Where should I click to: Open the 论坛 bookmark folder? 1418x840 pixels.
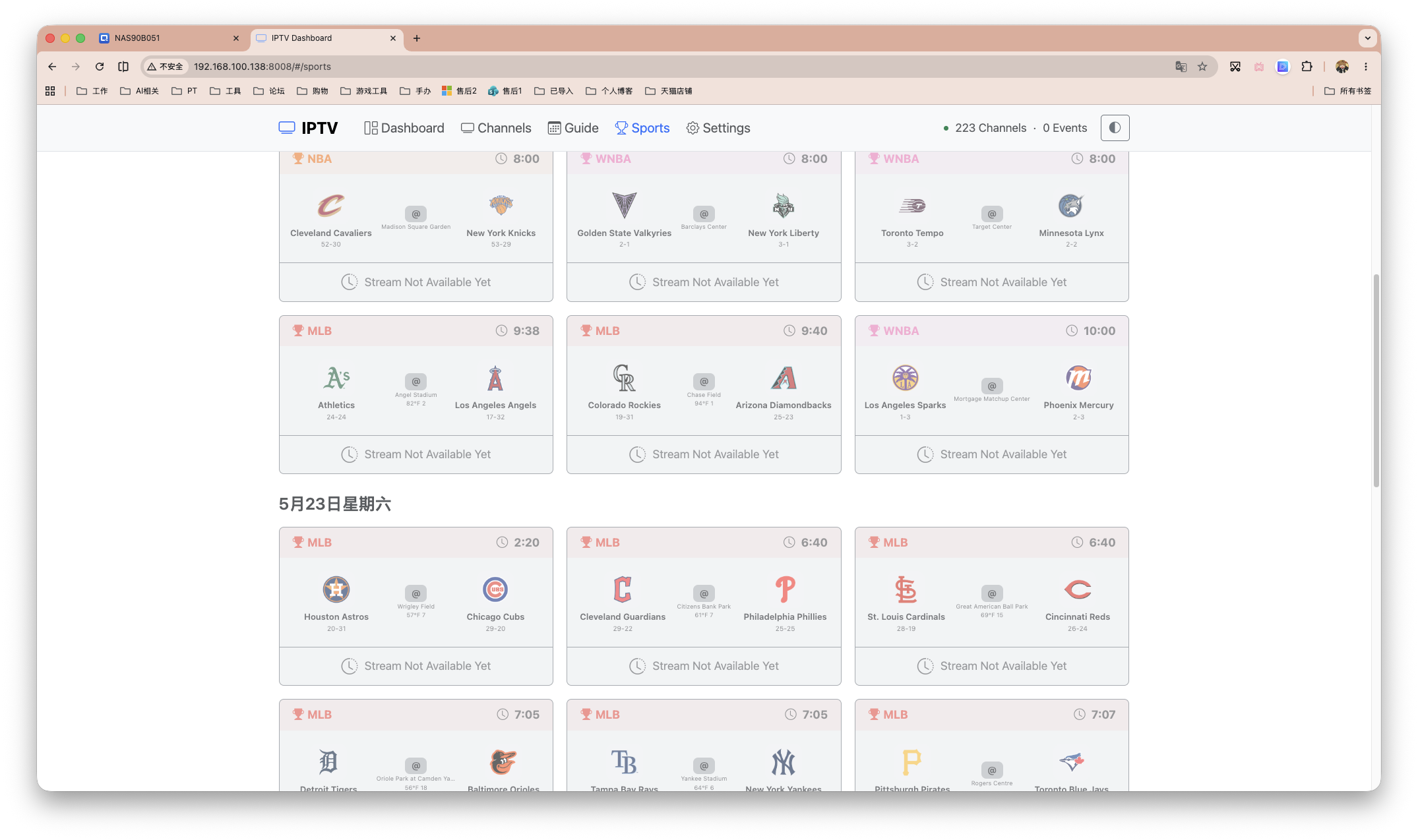[x=269, y=91]
